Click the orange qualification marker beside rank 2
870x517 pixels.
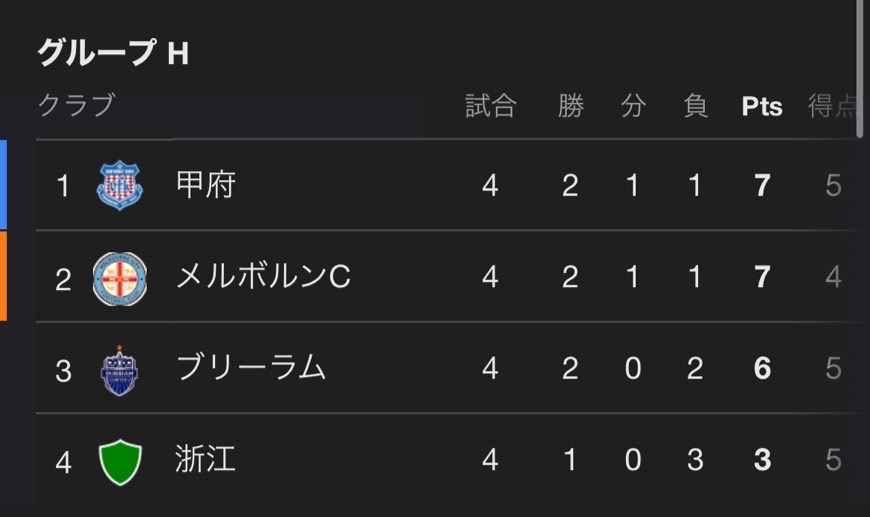tap(3, 276)
